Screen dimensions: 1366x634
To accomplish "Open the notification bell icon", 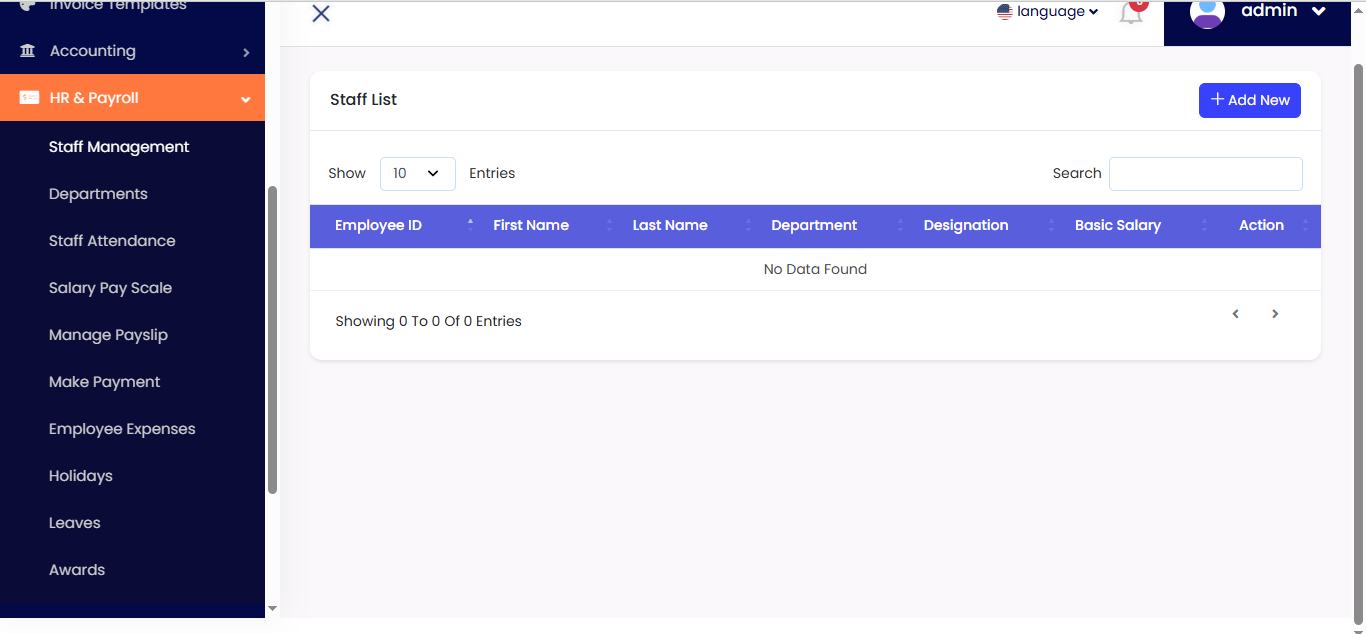I will tap(1131, 13).
